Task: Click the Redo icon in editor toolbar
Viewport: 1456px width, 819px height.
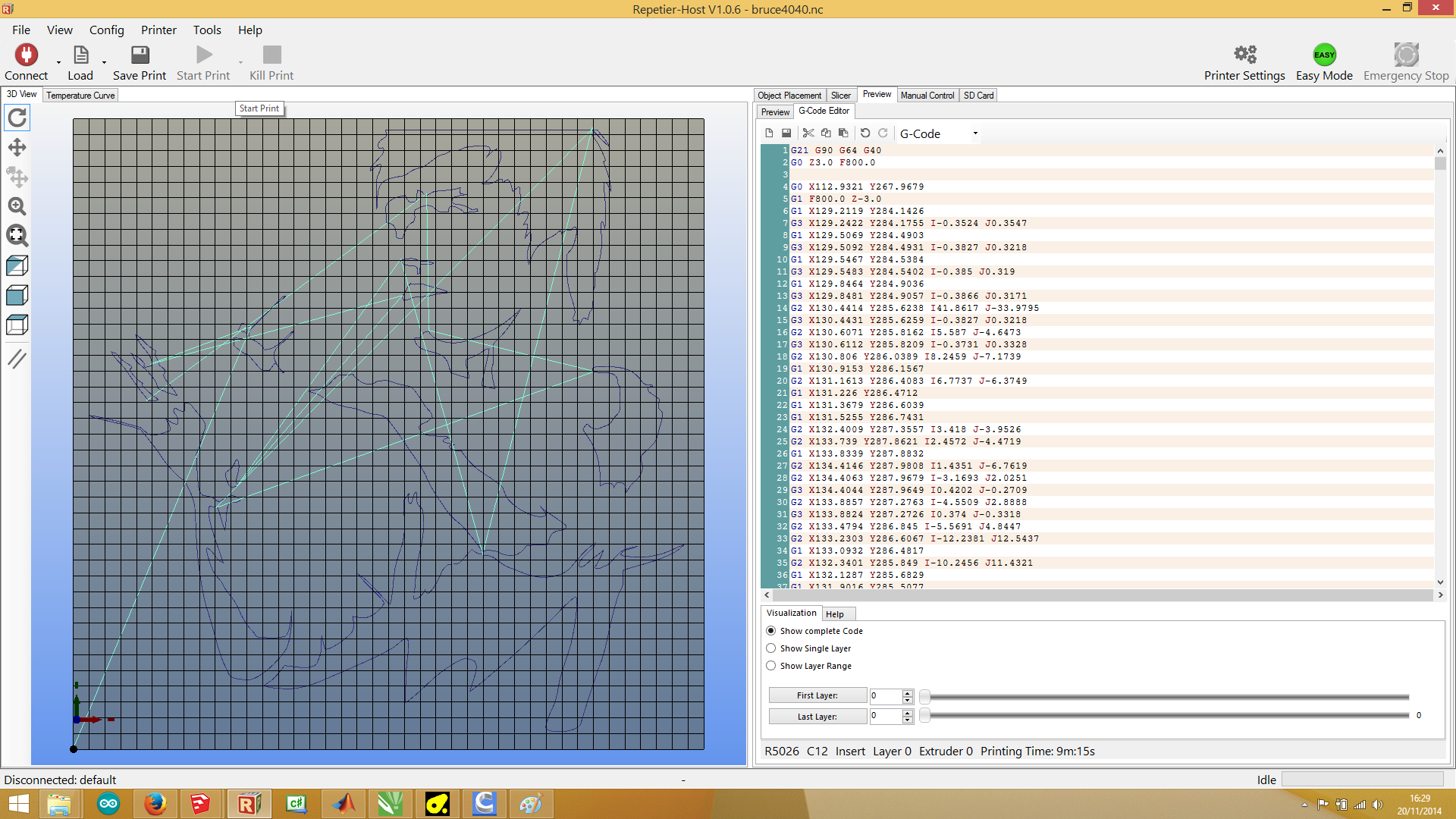Action: [x=883, y=133]
